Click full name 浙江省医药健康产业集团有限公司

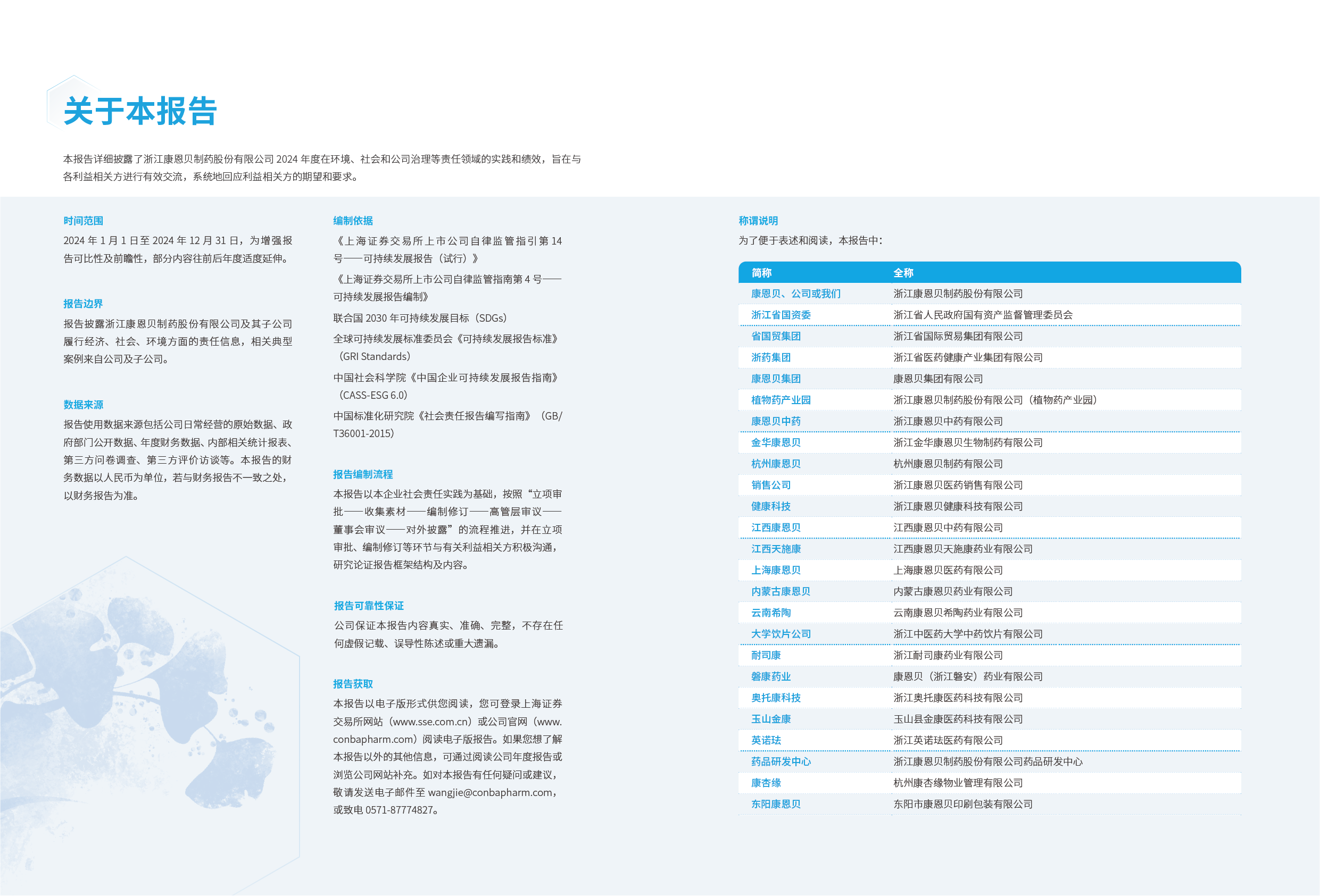pos(968,358)
